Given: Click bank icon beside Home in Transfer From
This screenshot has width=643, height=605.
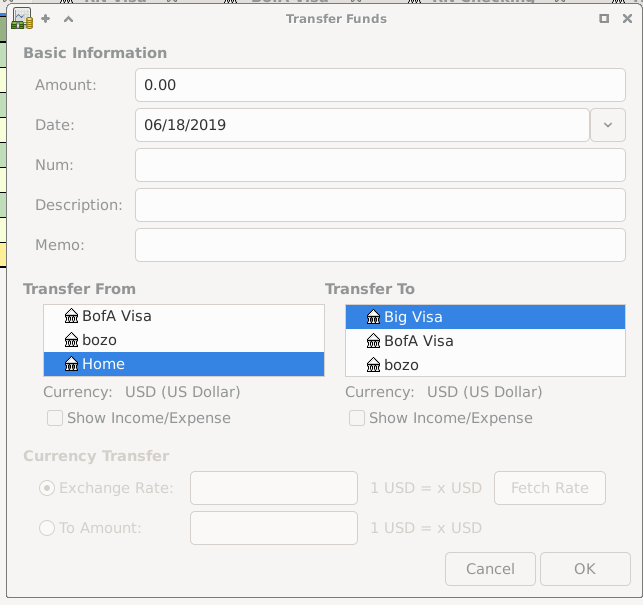Looking at the screenshot, I should click(x=71, y=363).
